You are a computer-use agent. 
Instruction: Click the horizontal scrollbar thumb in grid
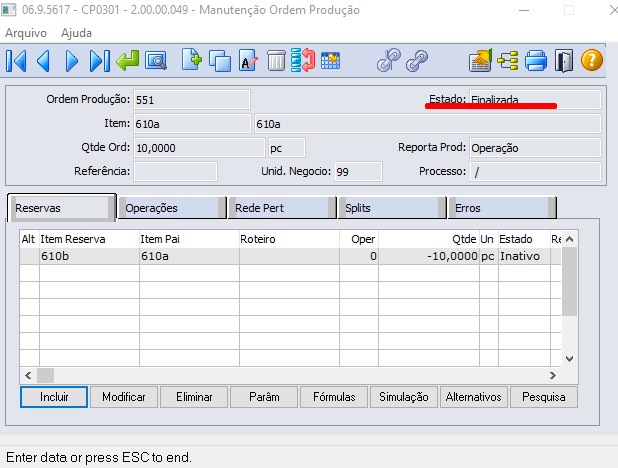(45, 375)
